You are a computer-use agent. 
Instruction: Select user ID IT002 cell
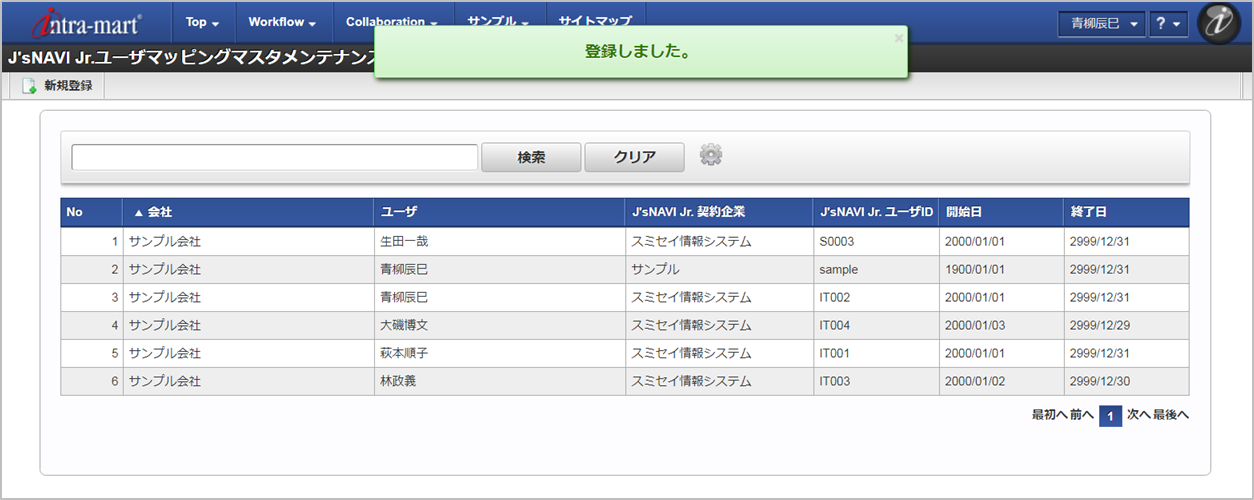point(876,297)
